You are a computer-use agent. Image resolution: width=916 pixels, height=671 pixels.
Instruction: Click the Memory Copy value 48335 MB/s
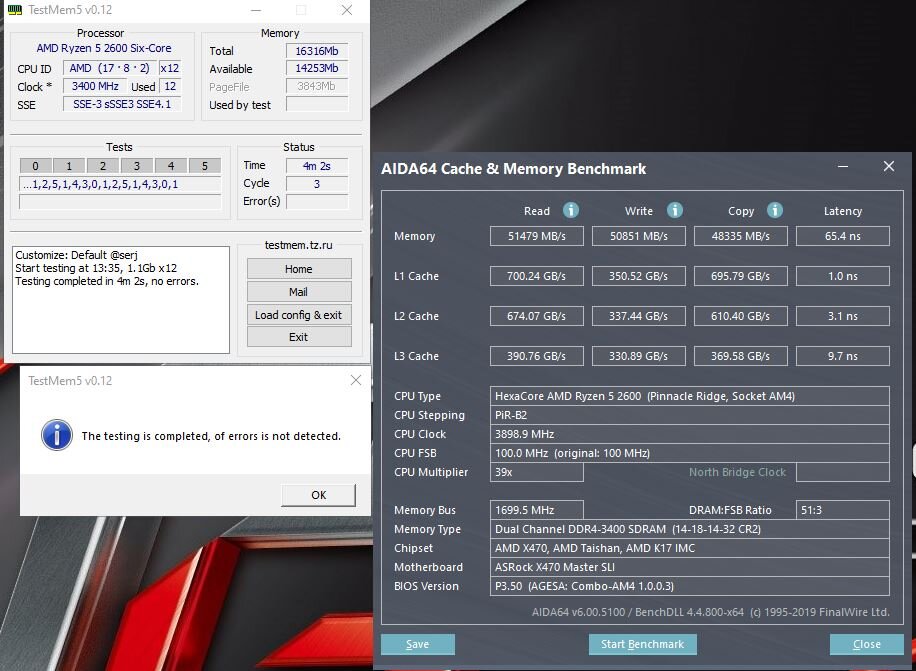click(x=740, y=236)
